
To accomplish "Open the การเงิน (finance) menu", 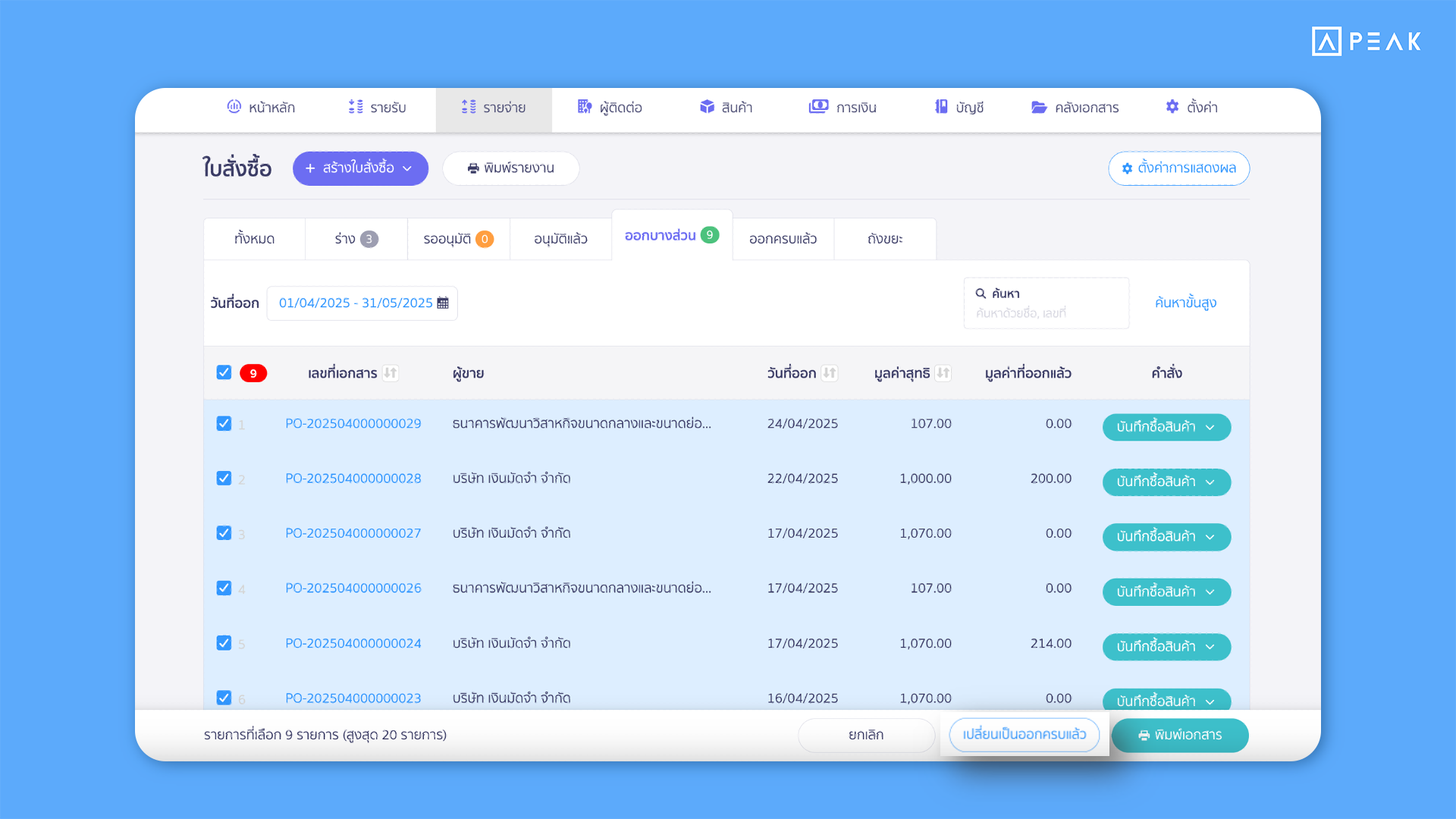I will click(843, 108).
